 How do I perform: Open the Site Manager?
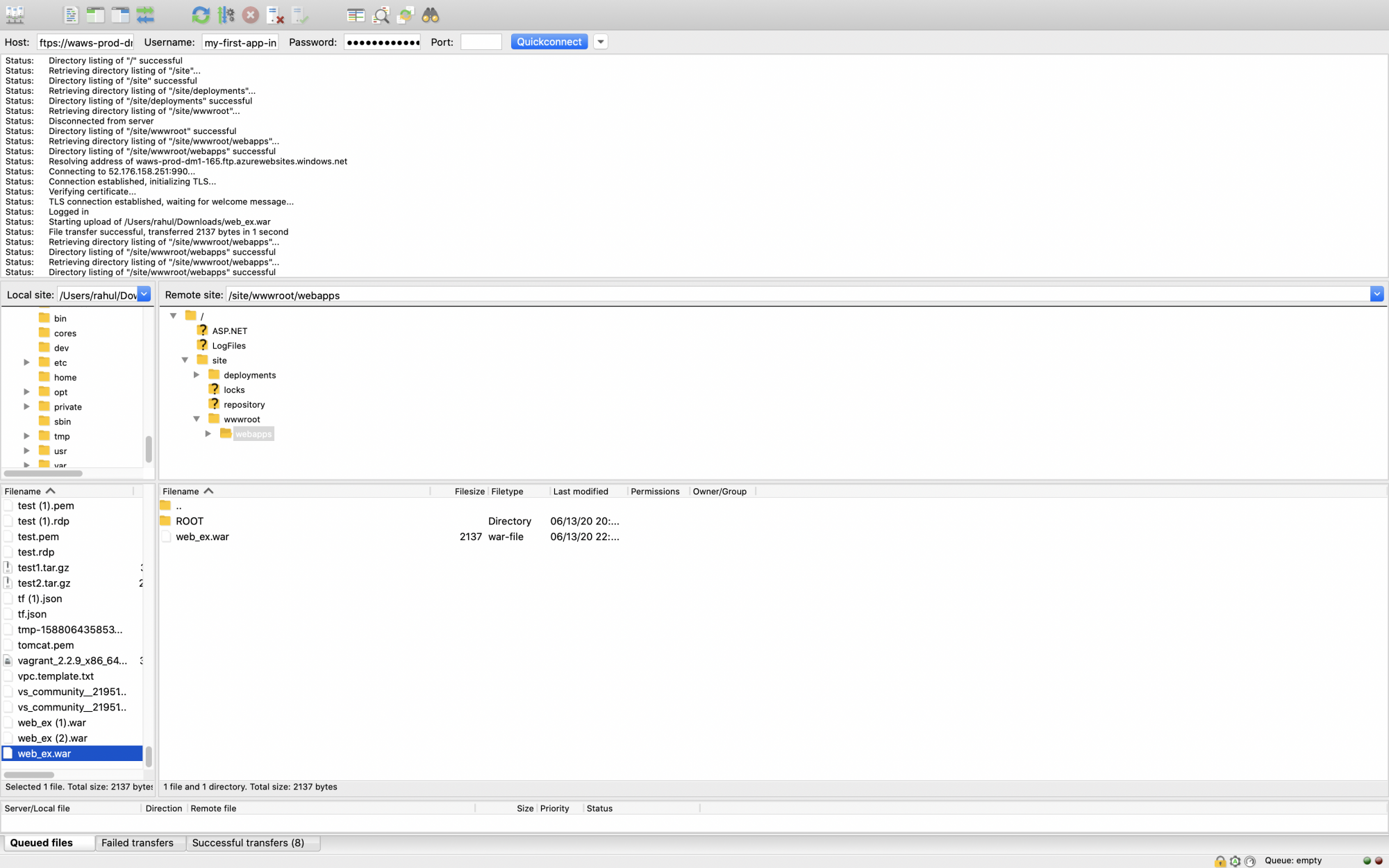pos(15,15)
